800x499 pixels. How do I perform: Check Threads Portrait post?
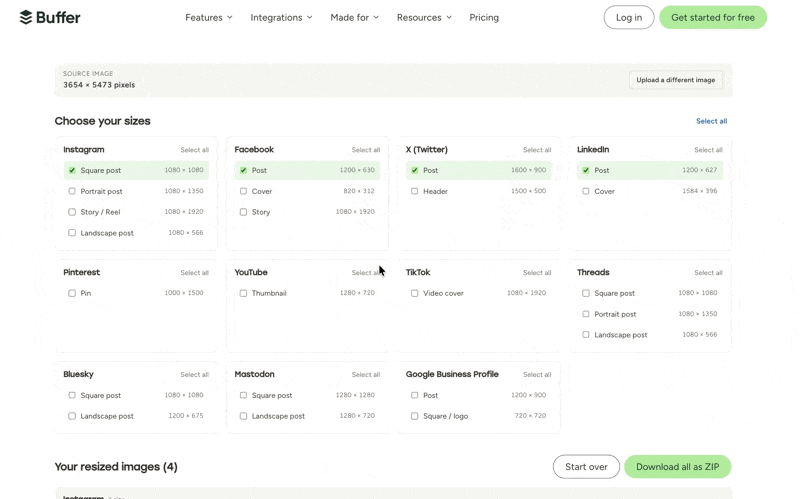tap(586, 314)
